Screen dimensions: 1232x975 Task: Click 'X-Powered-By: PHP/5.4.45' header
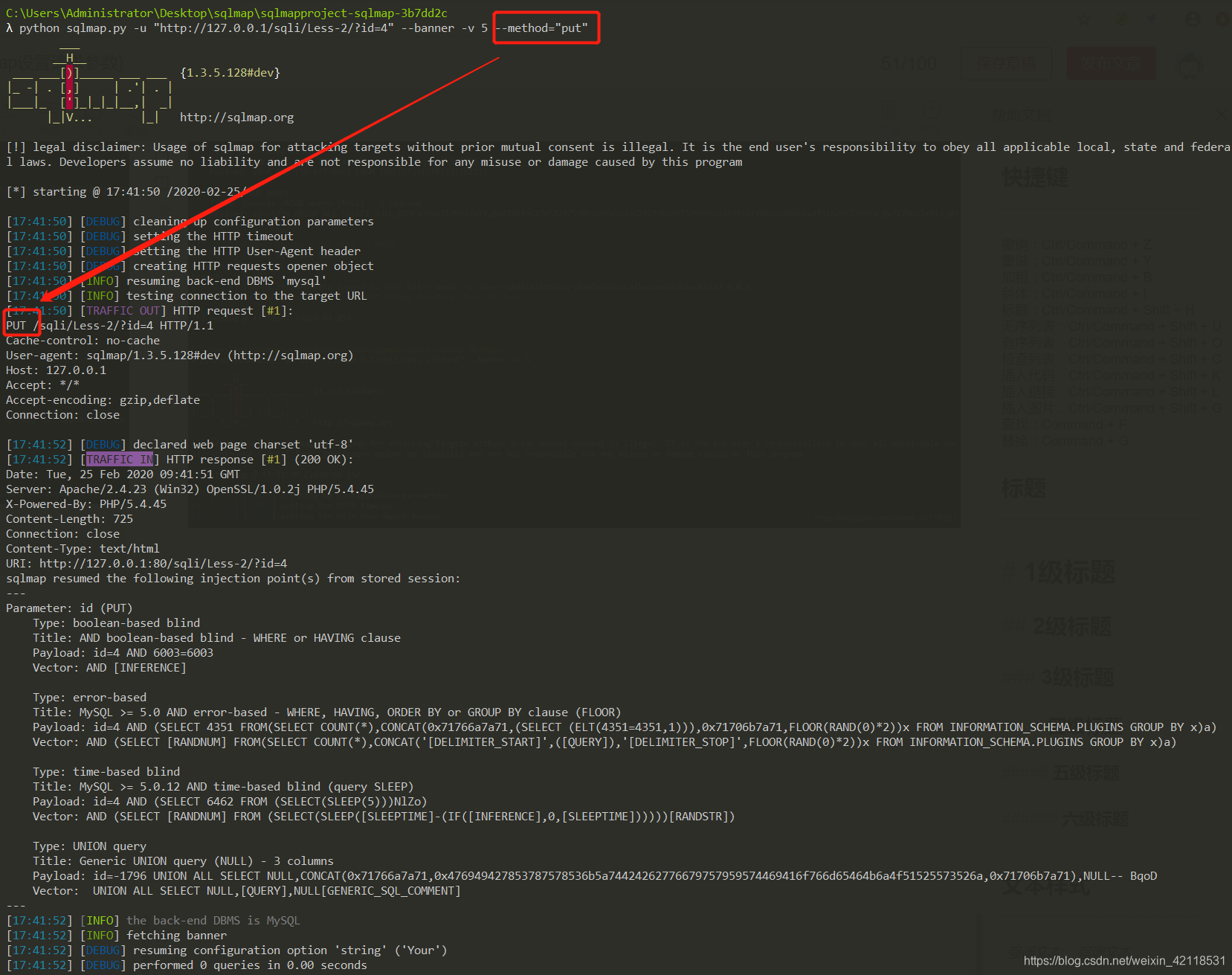86,504
